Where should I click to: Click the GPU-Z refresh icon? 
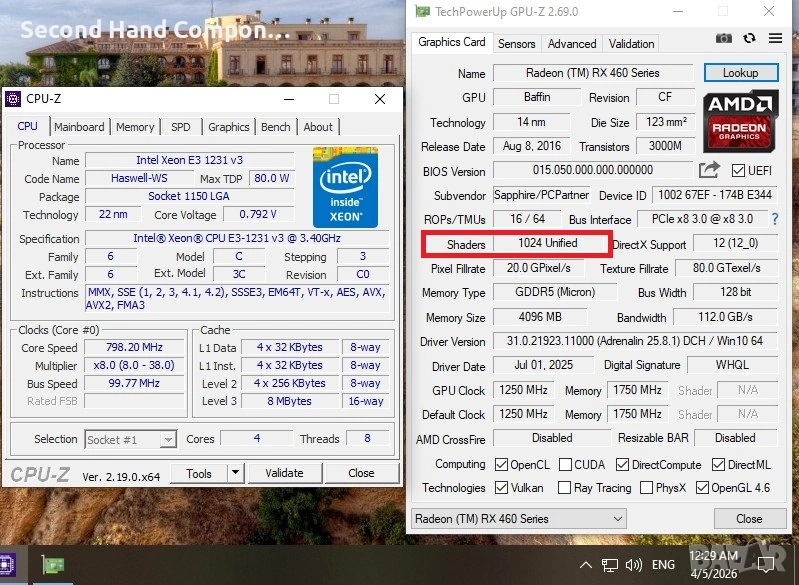point(749,38)
